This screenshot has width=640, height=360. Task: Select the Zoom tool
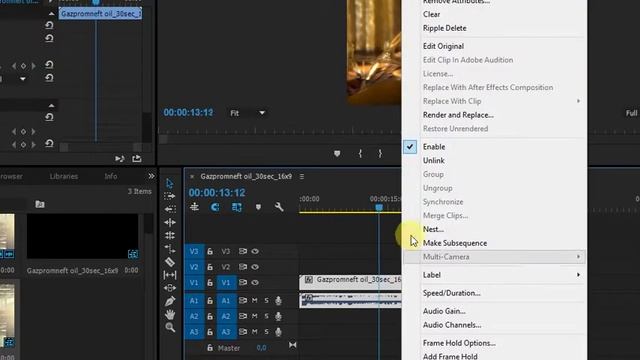pyautogui.click(x=170, y=327)
